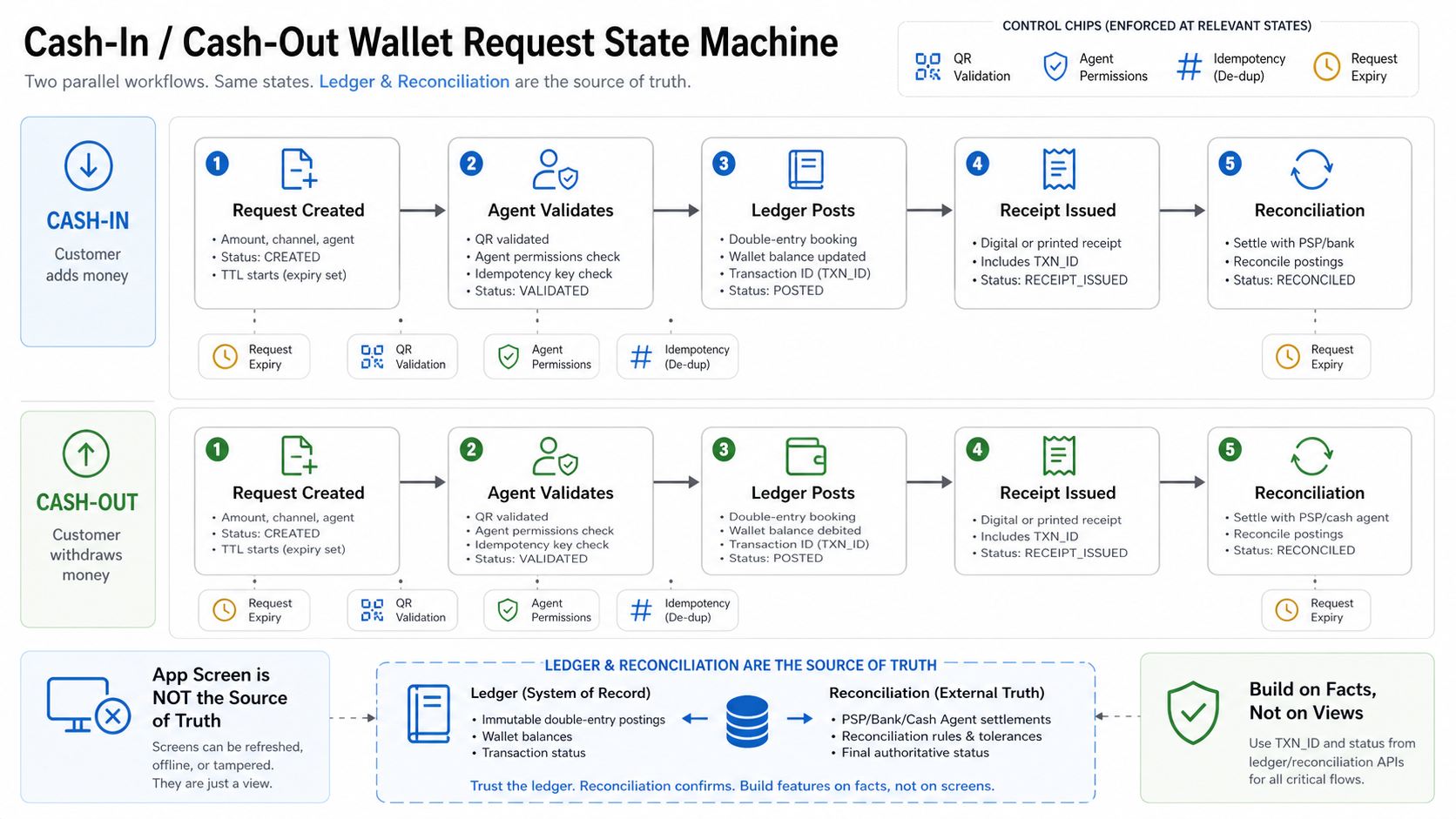Click the Cash-Out Request Expiry chip under Reconciliation
1456x819 pixels.
click(x=1316, y=610)
